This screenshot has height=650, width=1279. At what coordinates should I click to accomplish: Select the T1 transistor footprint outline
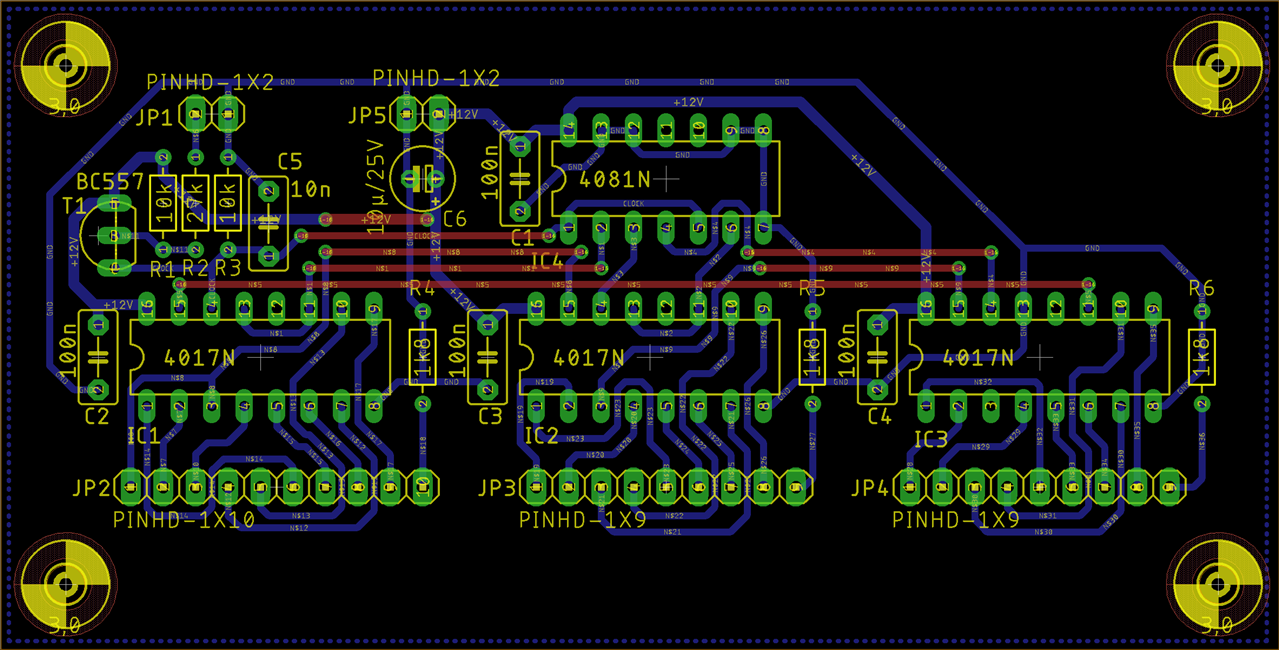coord(108,236)
